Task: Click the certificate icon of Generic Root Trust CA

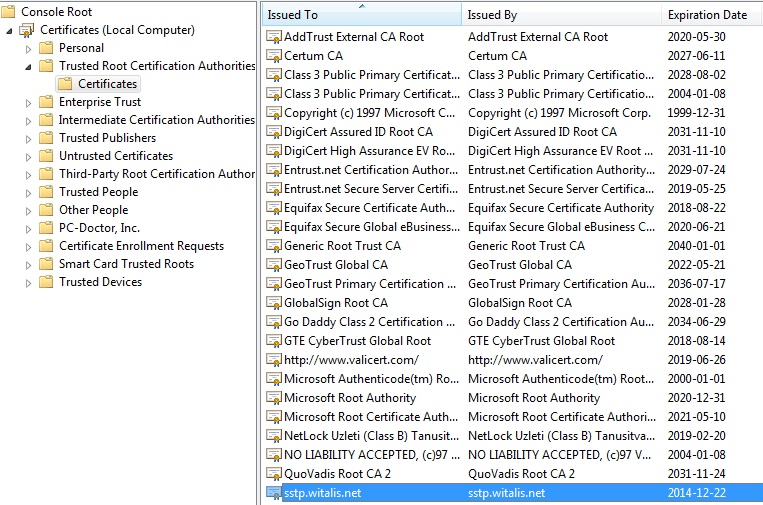Action: (274, 246)
